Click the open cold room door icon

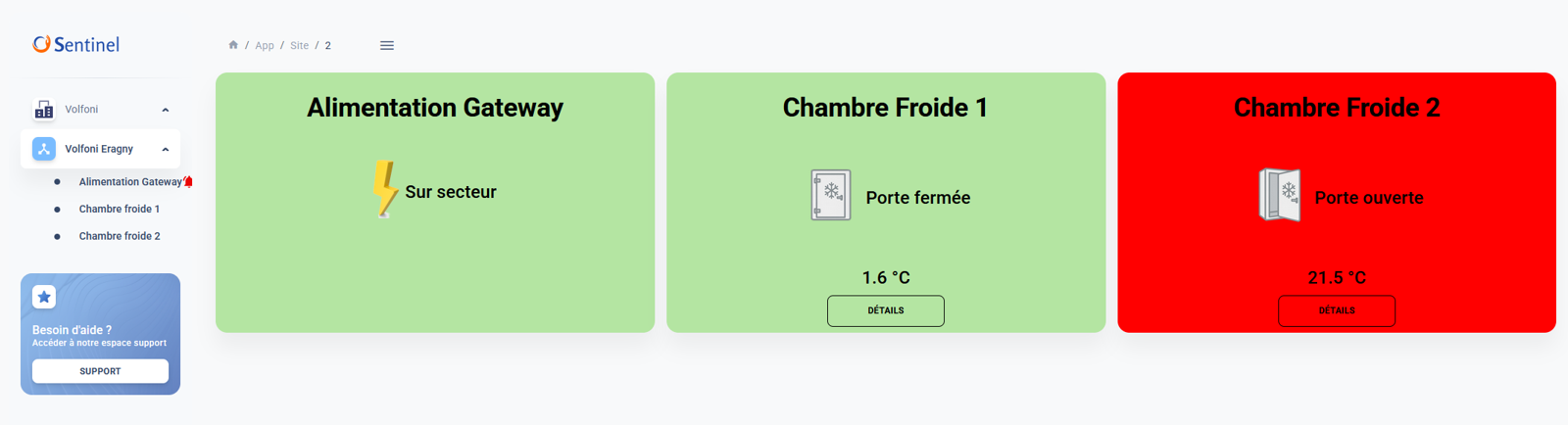click(1280, 195)
